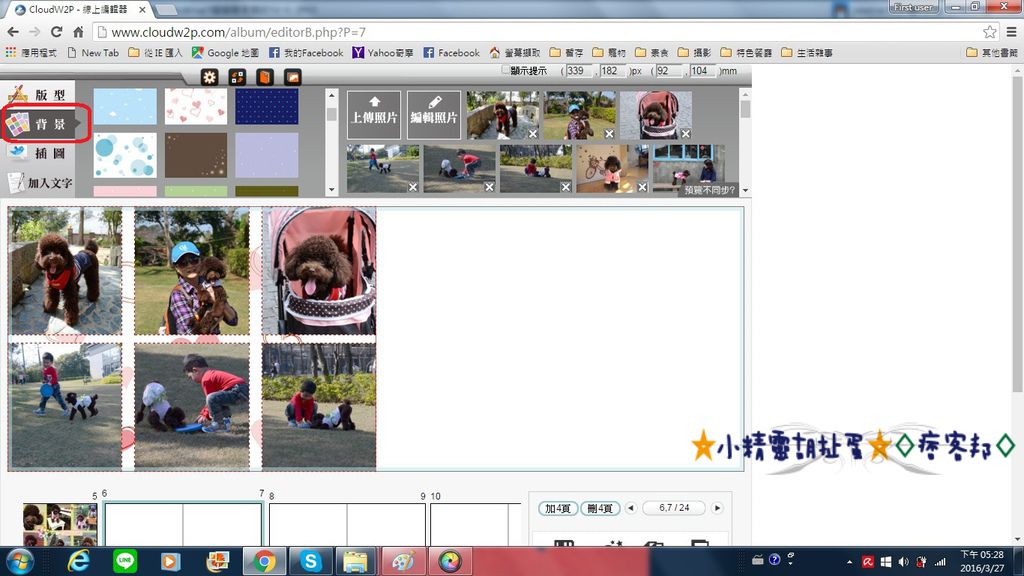Open the Chrome menu icon
The width and height of the screenshot is (1024, 576).
(1011, 32)
